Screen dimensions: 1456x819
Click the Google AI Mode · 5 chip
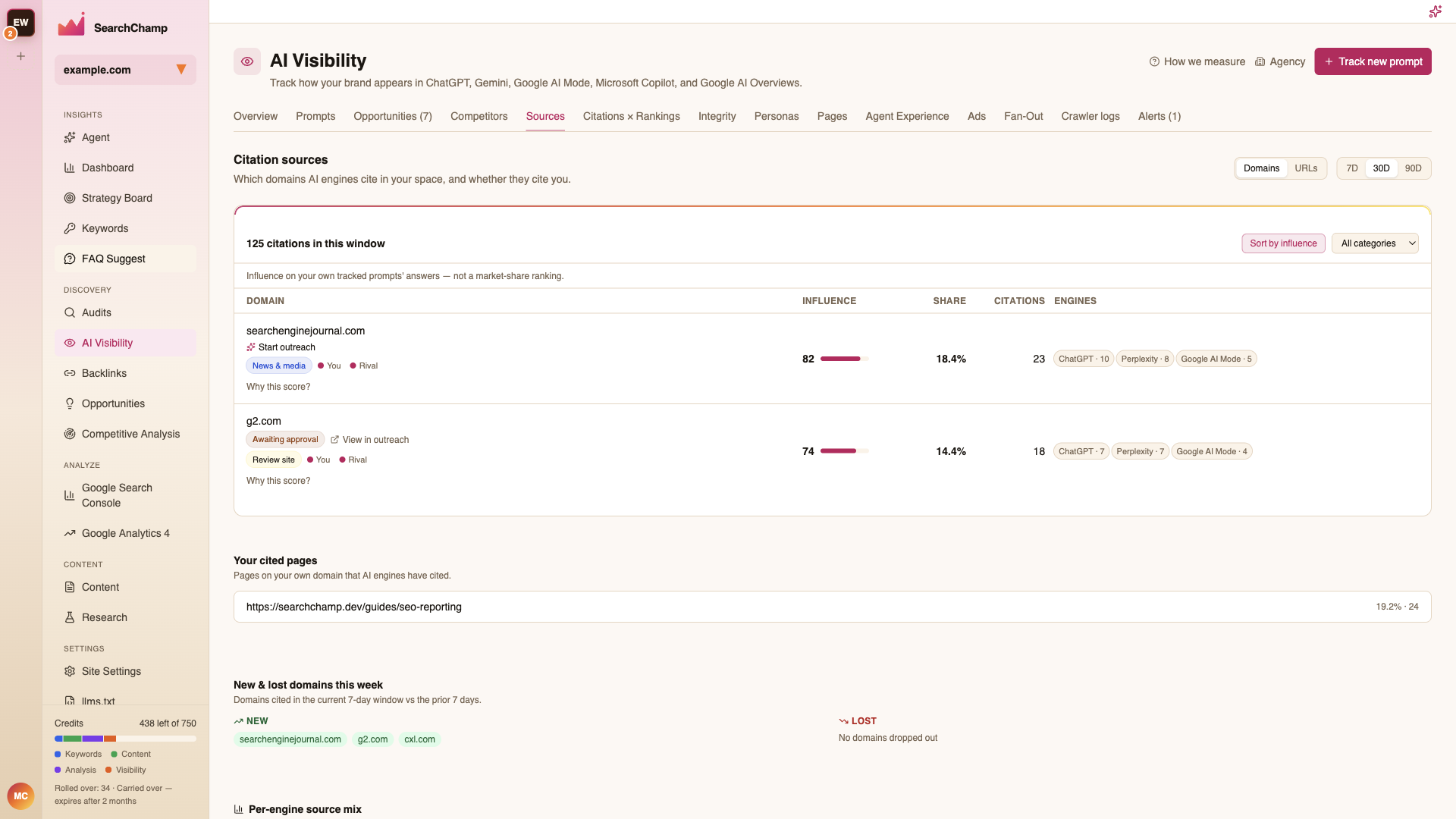(x=1216, y=359)
